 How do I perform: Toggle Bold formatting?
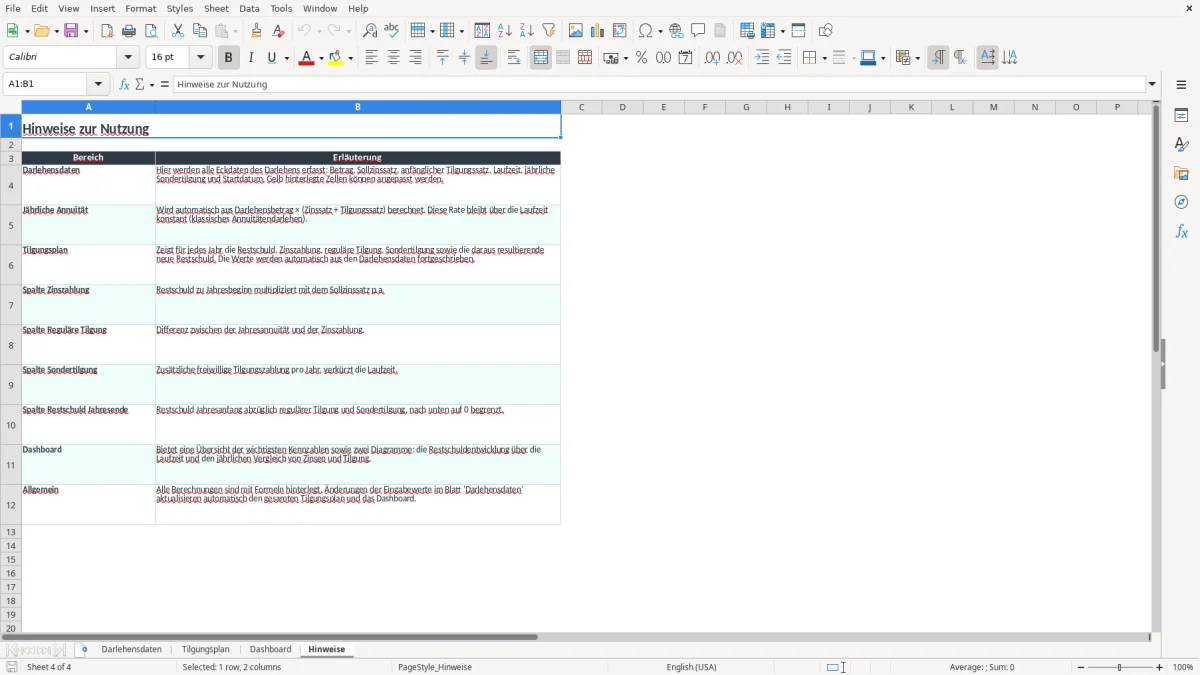tap(228, 58)
